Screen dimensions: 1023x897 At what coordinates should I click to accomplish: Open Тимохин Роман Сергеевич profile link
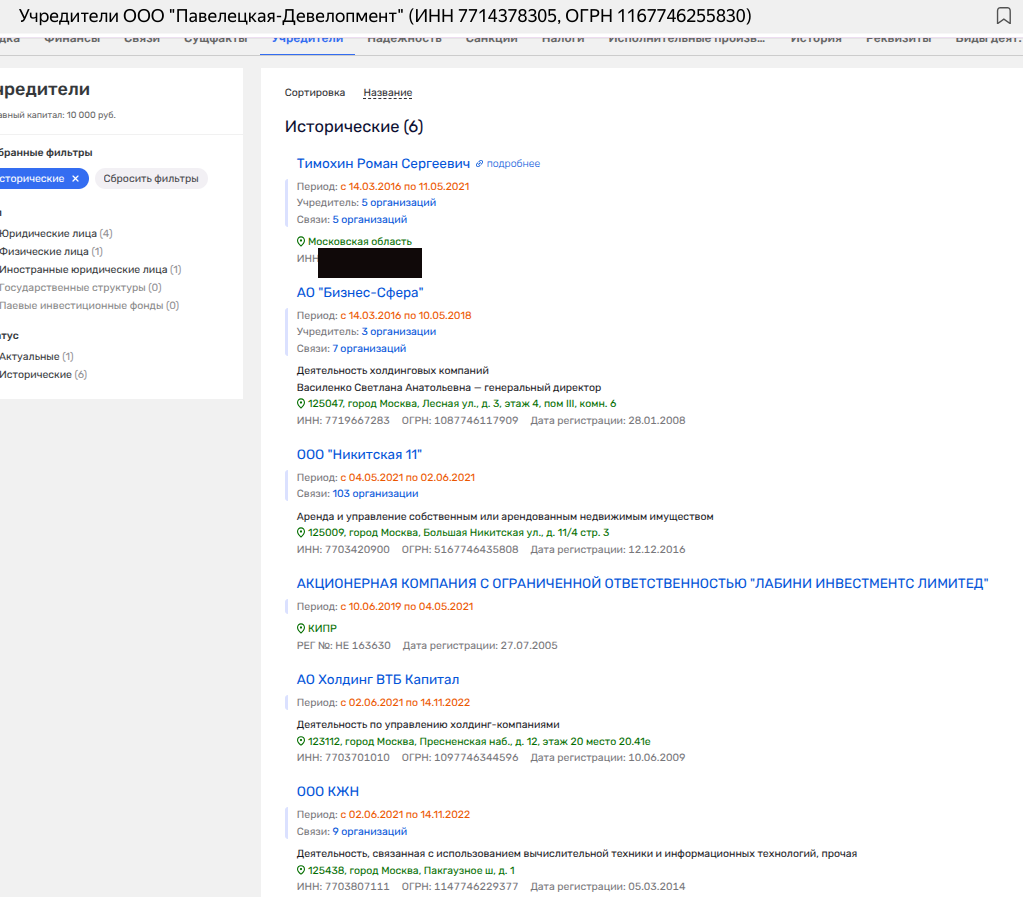(383, 163)
